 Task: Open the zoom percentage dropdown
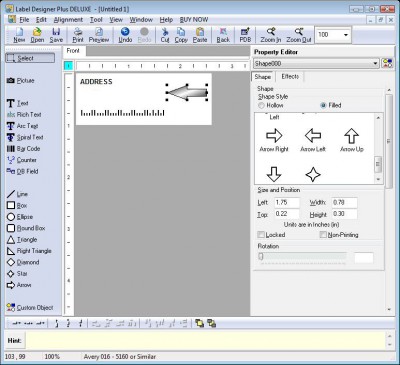(x=346, y=35)
